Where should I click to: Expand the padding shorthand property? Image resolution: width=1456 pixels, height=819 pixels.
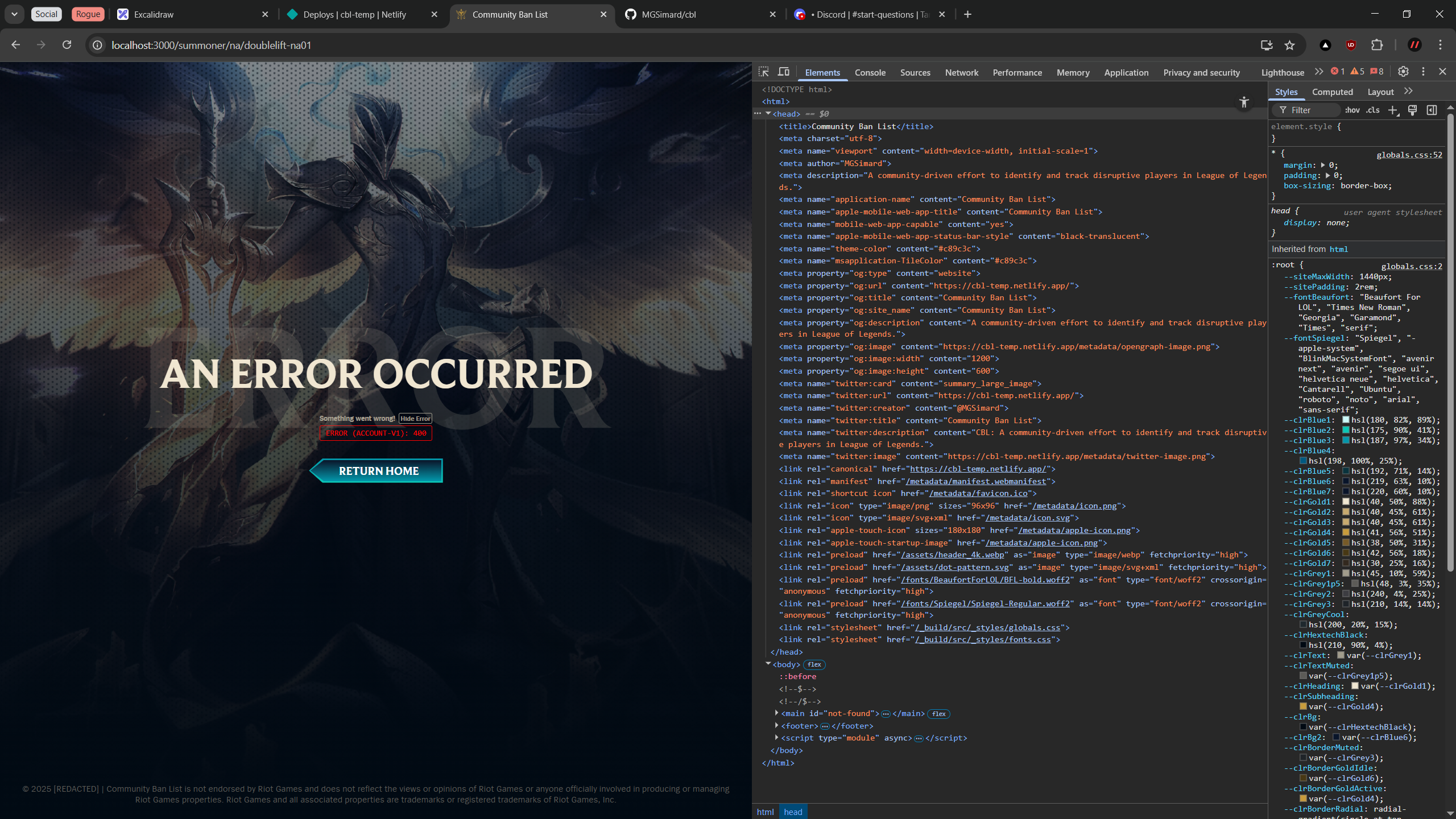[x=1327, y=175]
